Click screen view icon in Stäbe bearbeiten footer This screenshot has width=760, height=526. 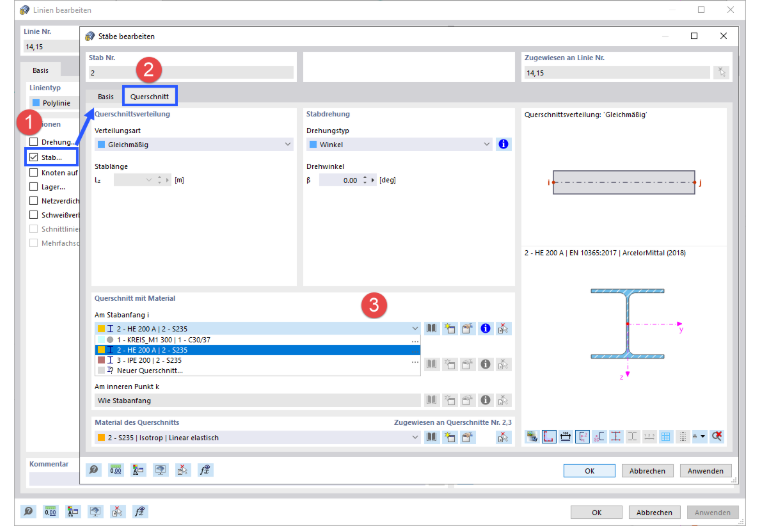(x=160, y=470)
